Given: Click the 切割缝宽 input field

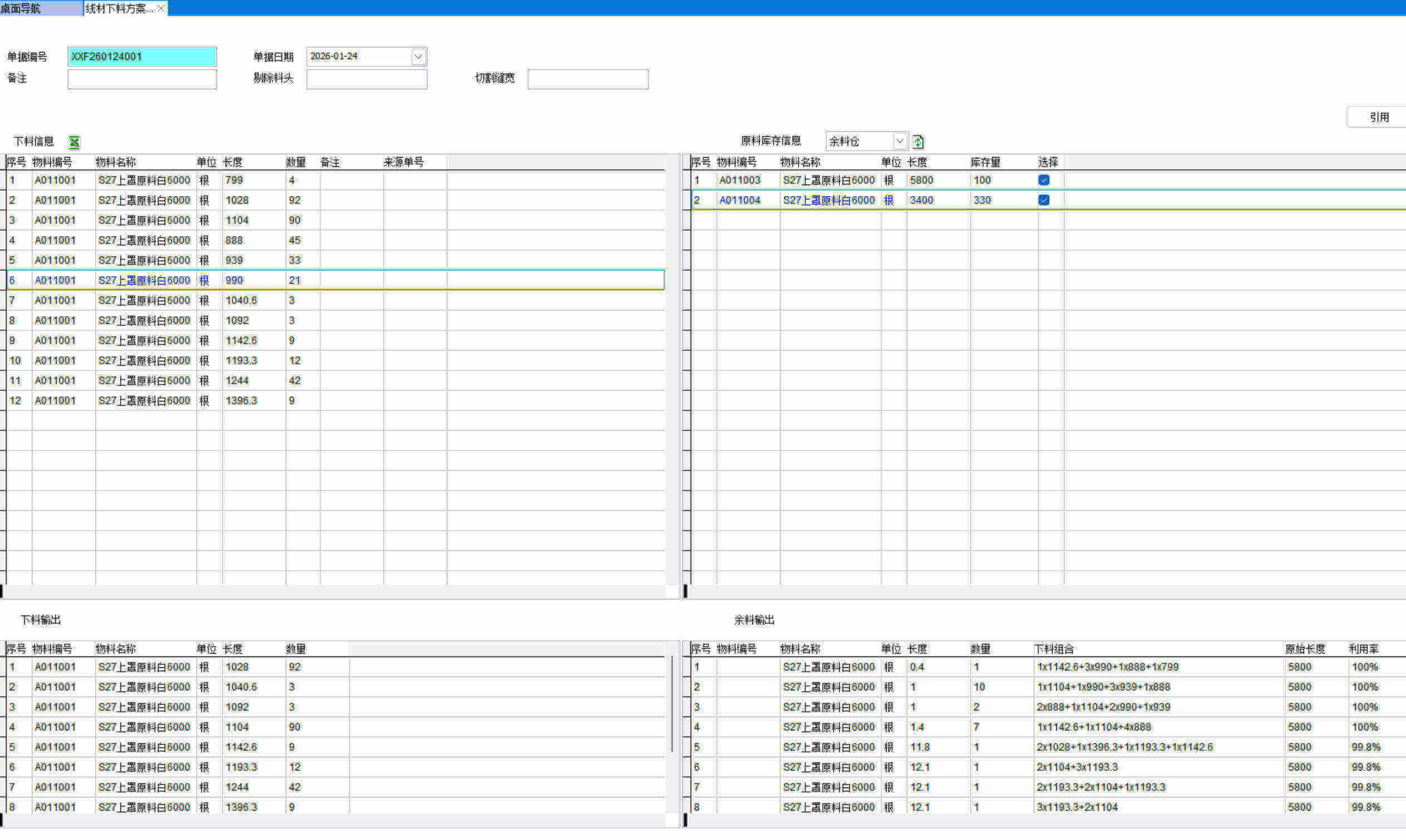Looking at the screenshot, I should point(588,79).
